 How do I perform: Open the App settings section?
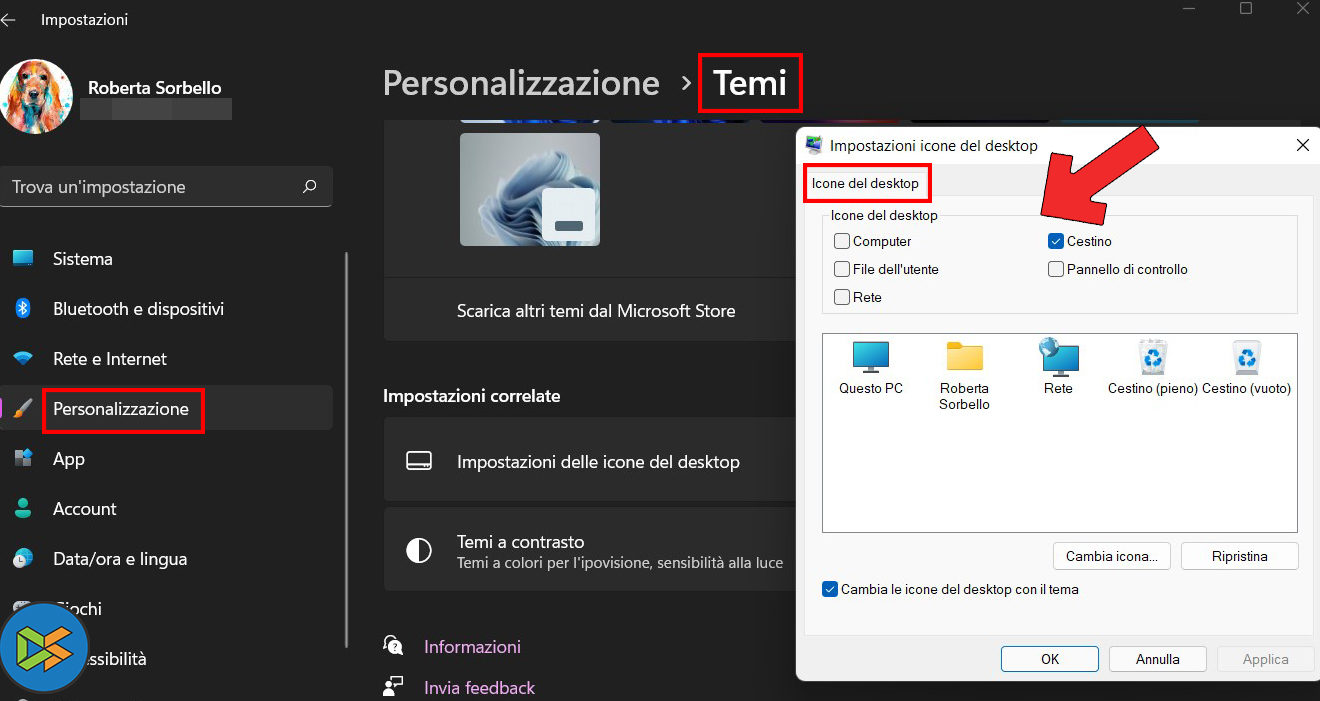point(166,459)
